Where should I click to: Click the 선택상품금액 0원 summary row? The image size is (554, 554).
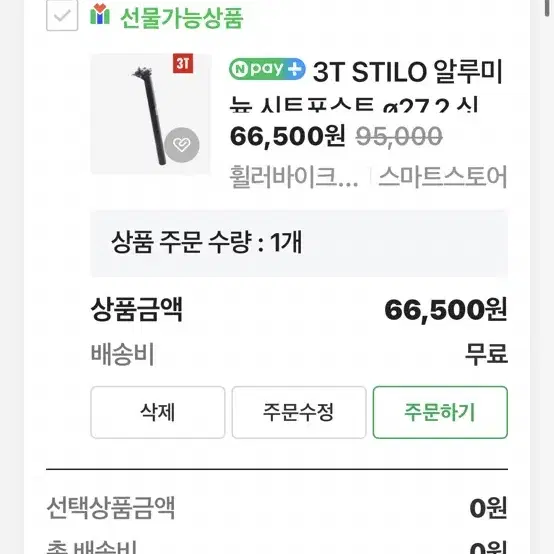click(x=277, y=508)
